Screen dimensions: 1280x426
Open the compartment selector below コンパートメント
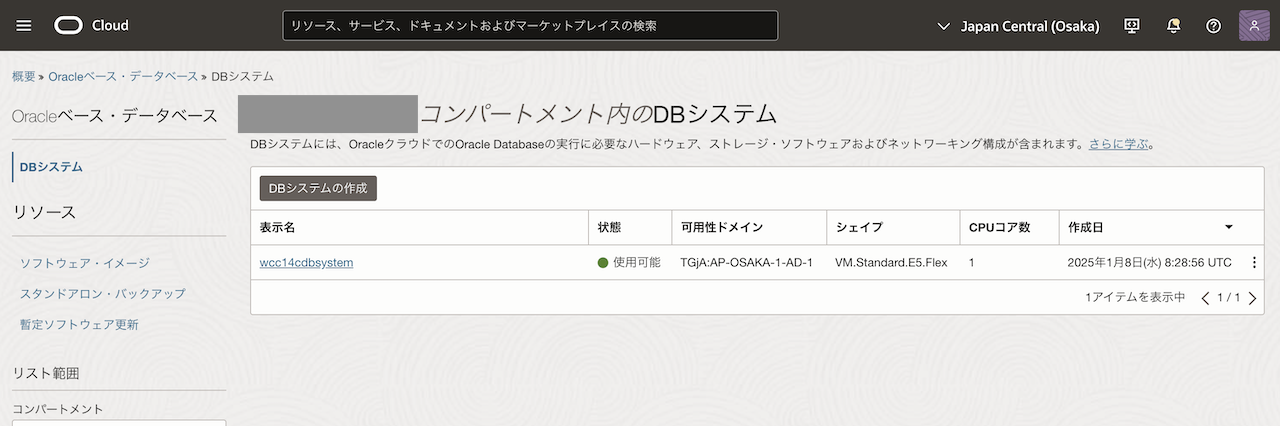pos(119,423)
